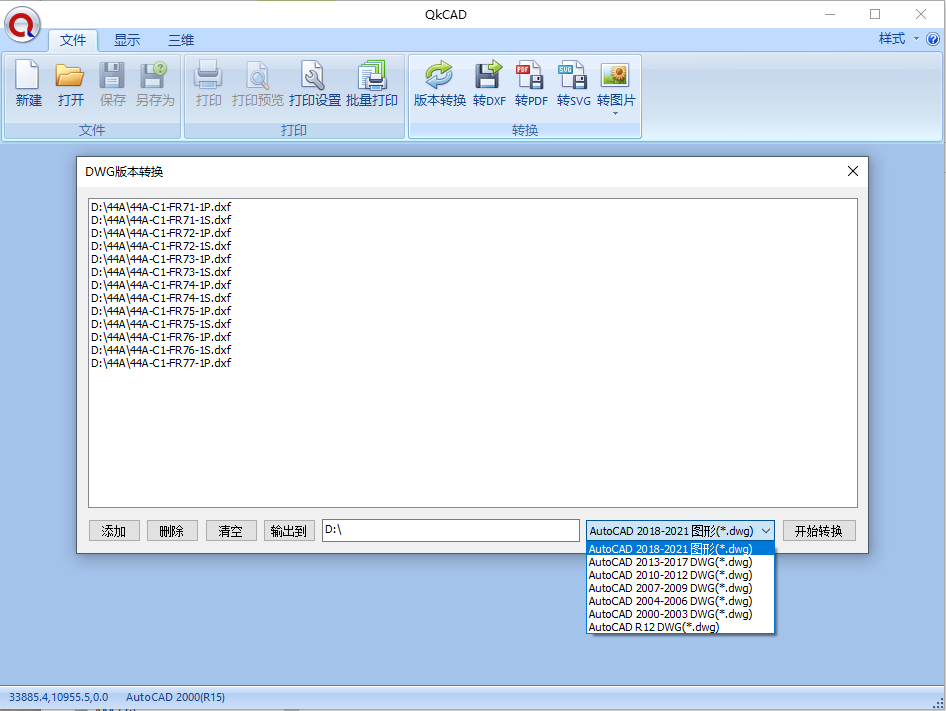Click the output path field containing D:\
Viewport: 946px width, 711px height.
click(451, 531)
